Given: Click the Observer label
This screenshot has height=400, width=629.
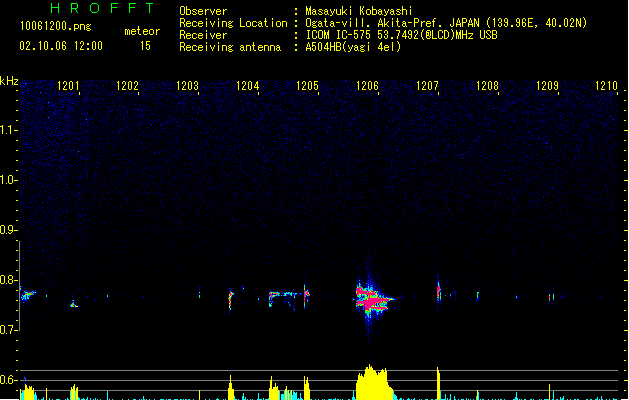Looking at the screenshot, I should [x=203, y=11].
